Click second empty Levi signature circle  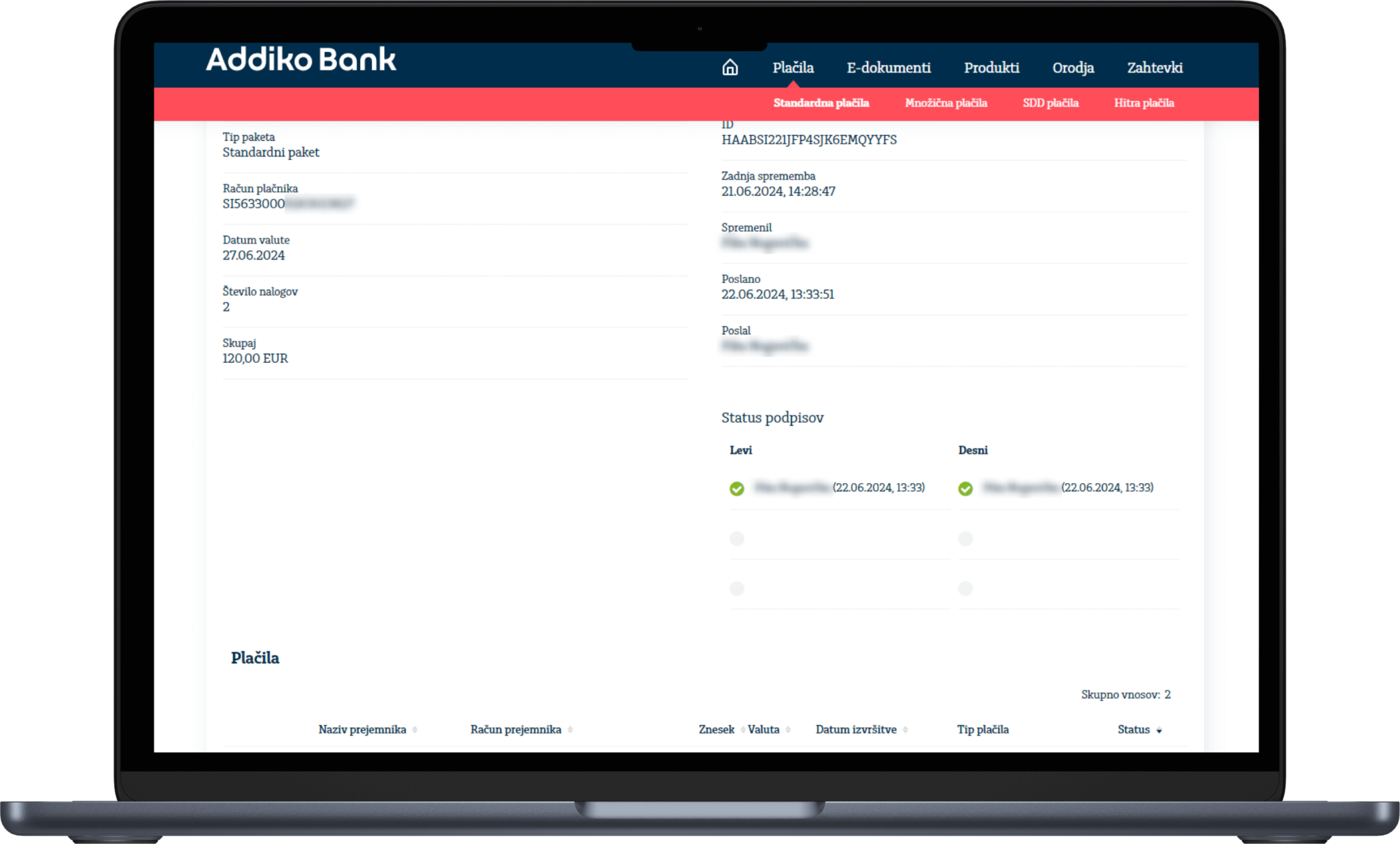pyautogui.click(x=736, y=539)
